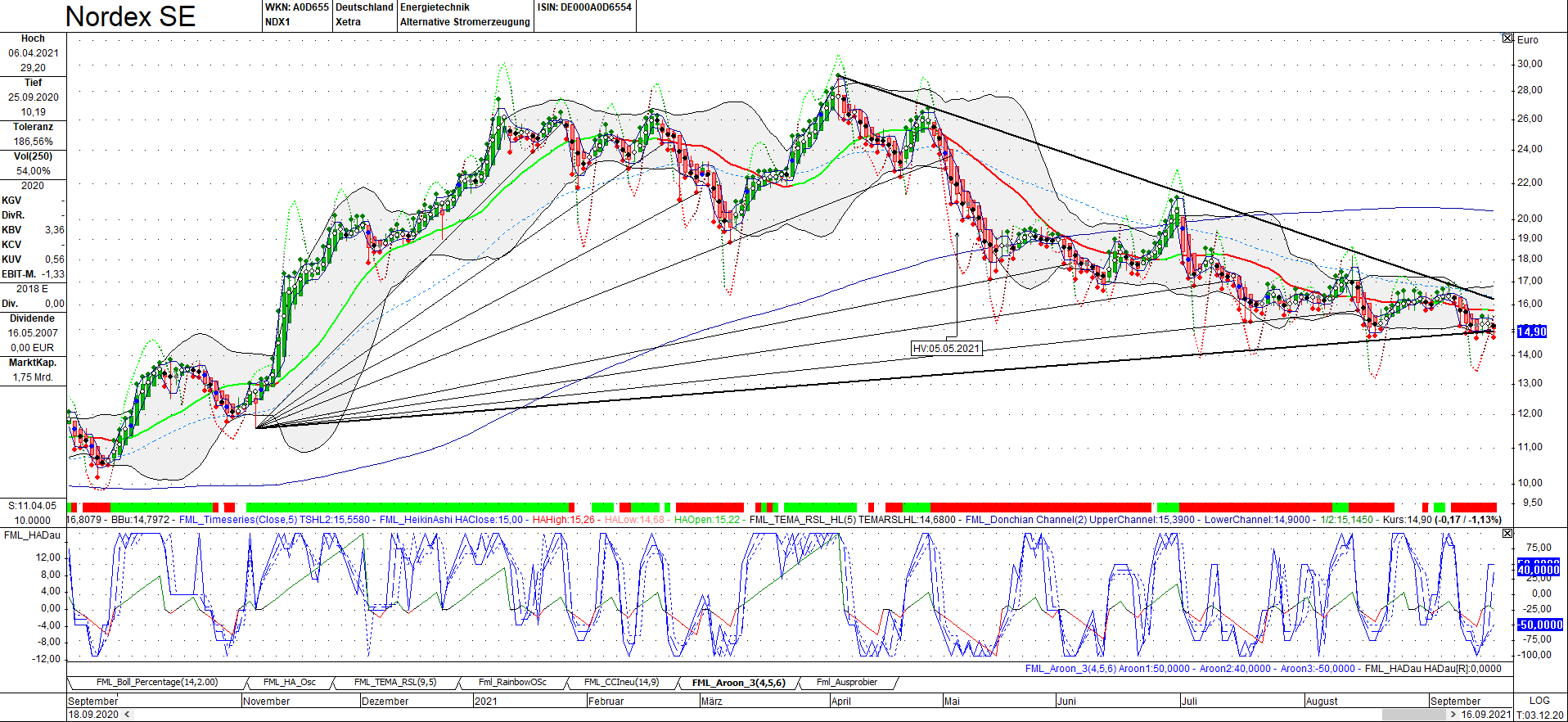
Task: Click the 14,90 current price marker
Action: coord(1532,332)
